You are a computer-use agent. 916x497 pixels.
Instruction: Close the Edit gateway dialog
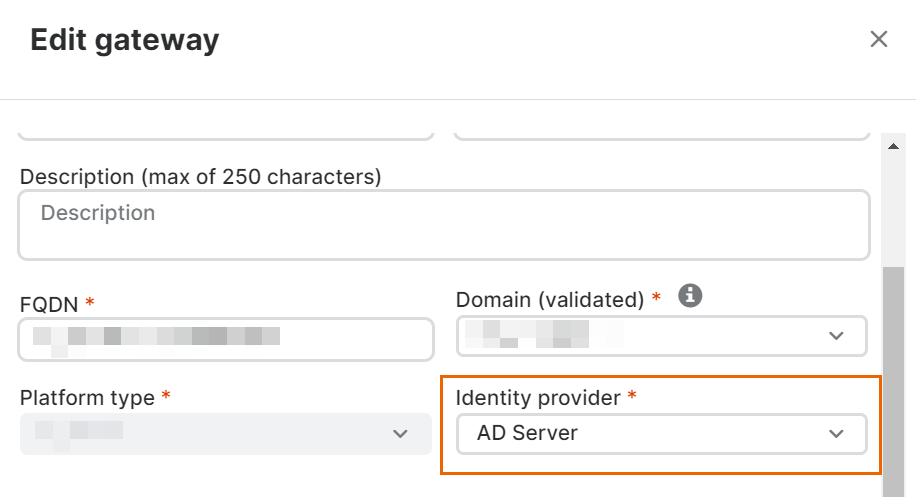pyautogui.click(x=878, y=39)
